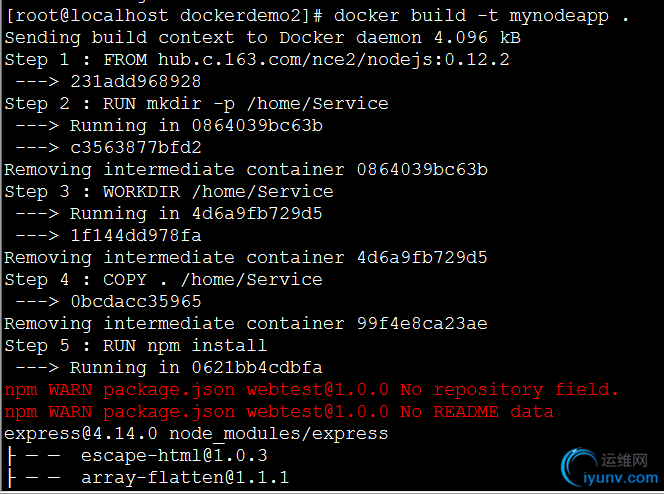Click the Step 2 RUN mkdir line
The image size is (664, 494).
click(196, 104)
